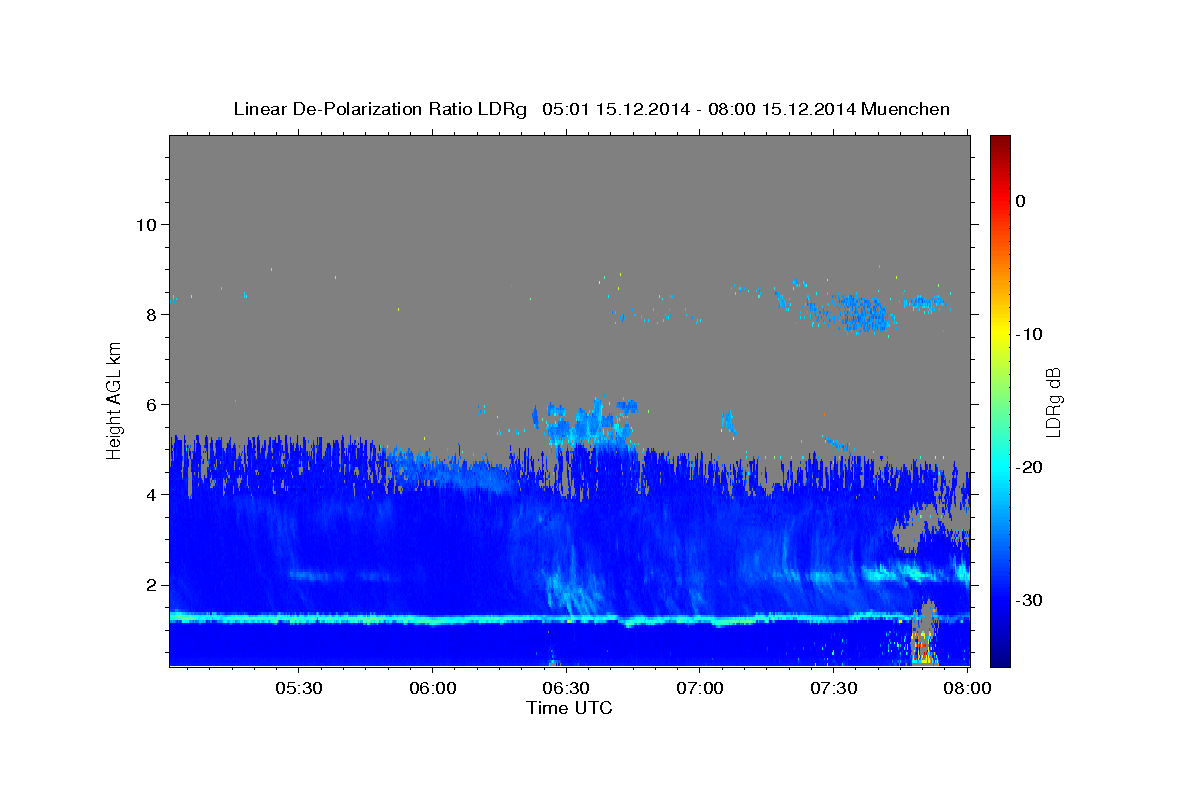Screen dimensions: 1200x800
Task: Click the 07:00 time tick label
Action: point(700,689)
